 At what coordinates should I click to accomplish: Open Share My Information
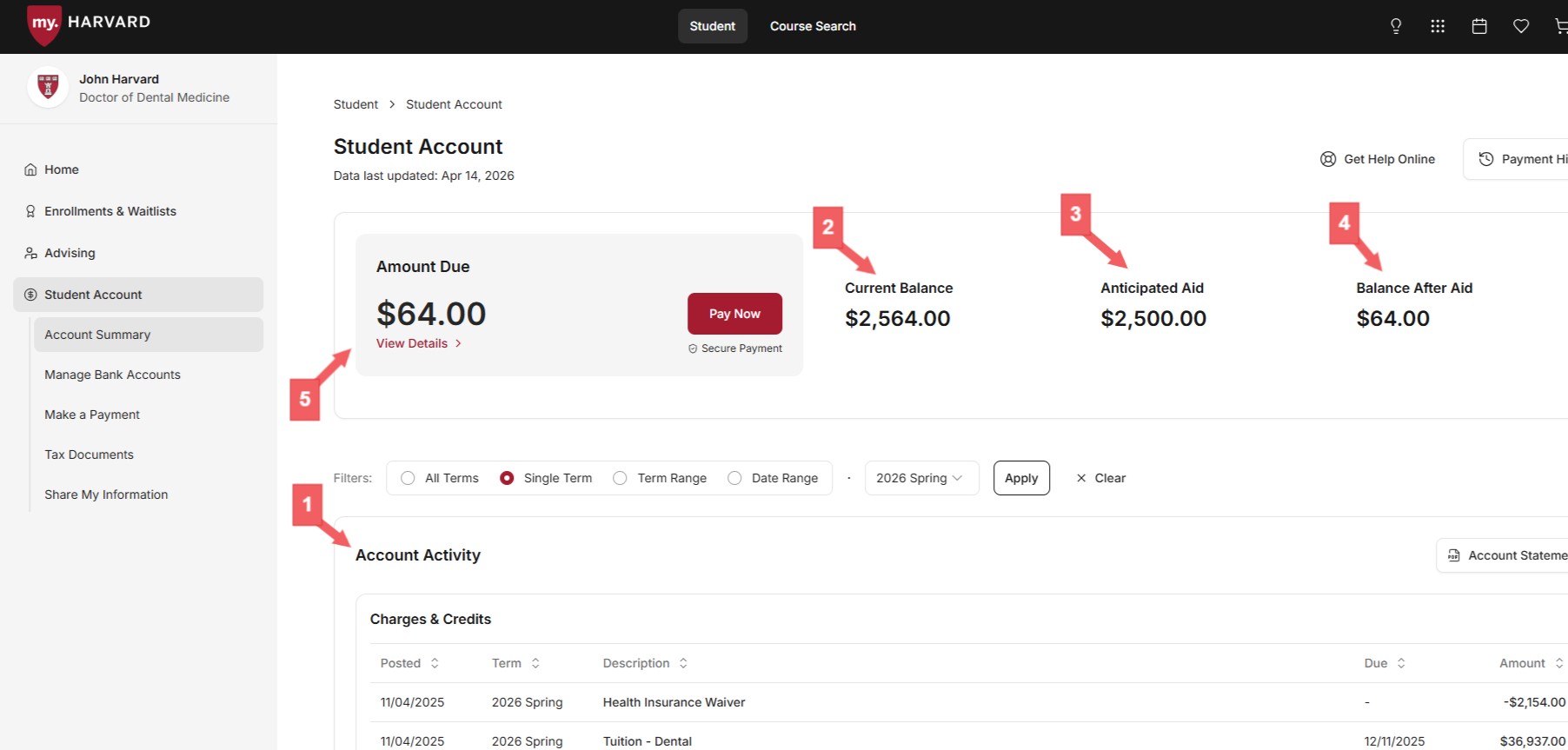(149, 494)
